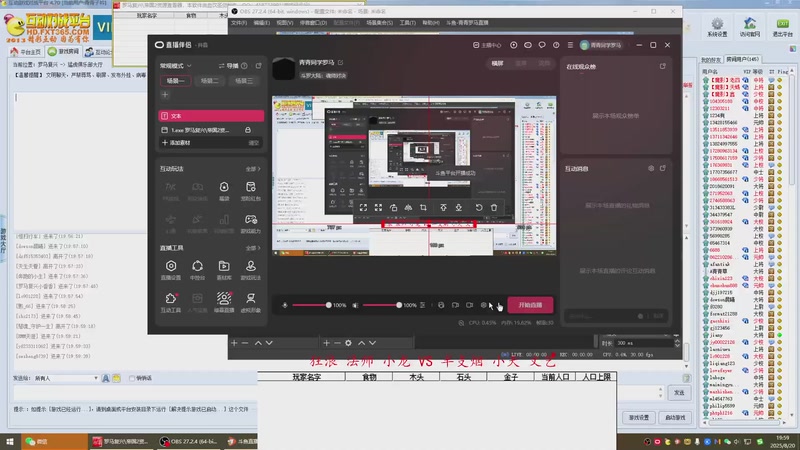Click the live preview canvas thumbnail
The image size is (800, 450).
[414, 176]
